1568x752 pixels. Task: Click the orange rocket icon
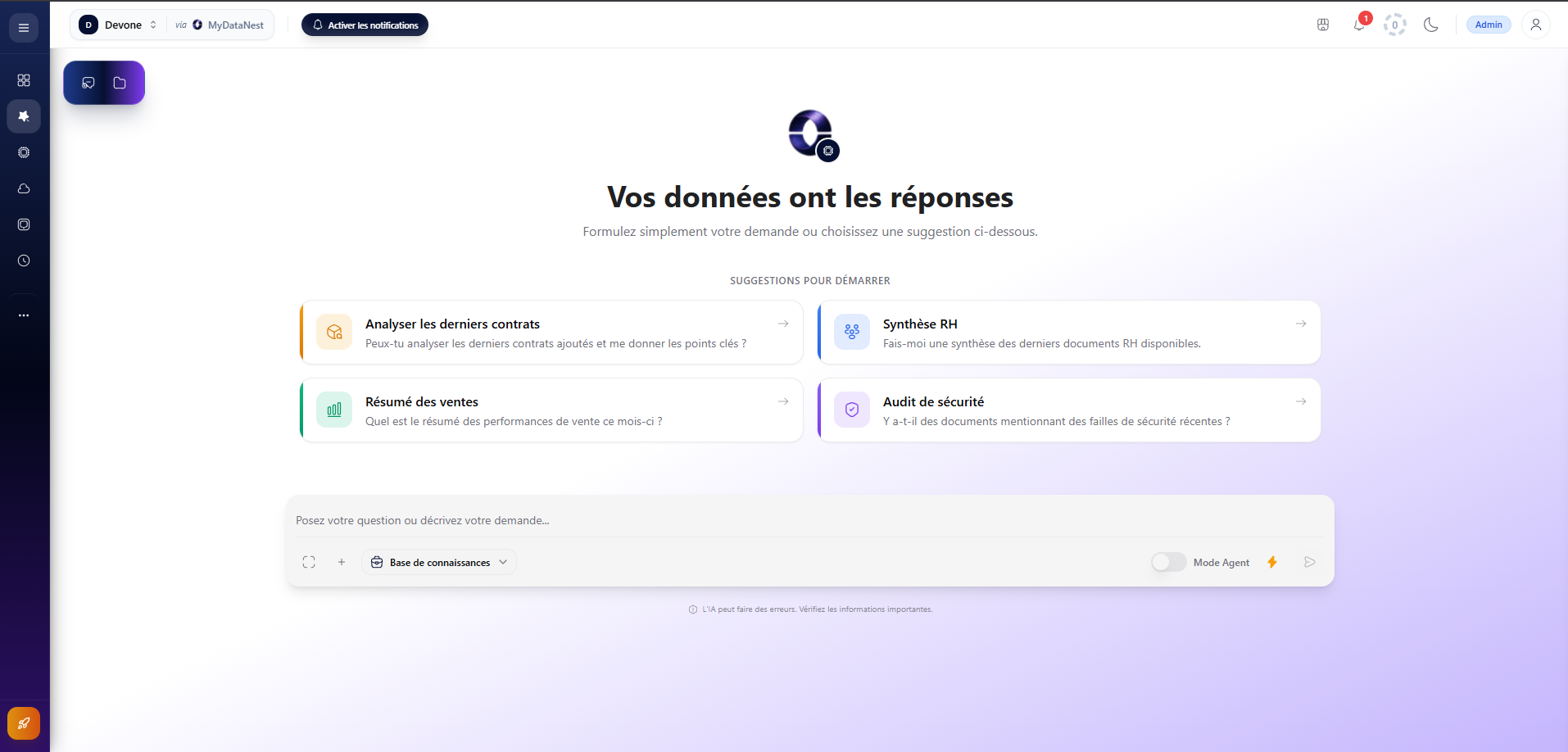coord(24,723)
